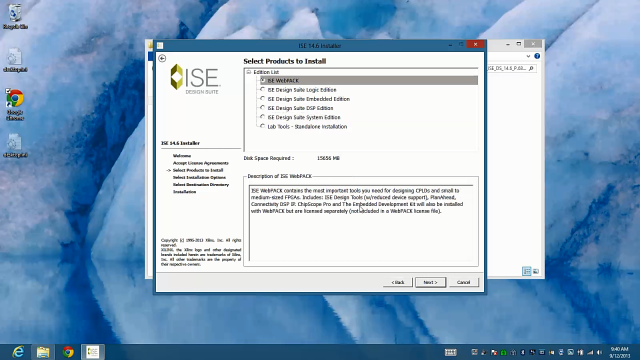Select the ISE WebPACK edition radio button
Viewport: 640px width, 360px height.
[x=263, y=80]
